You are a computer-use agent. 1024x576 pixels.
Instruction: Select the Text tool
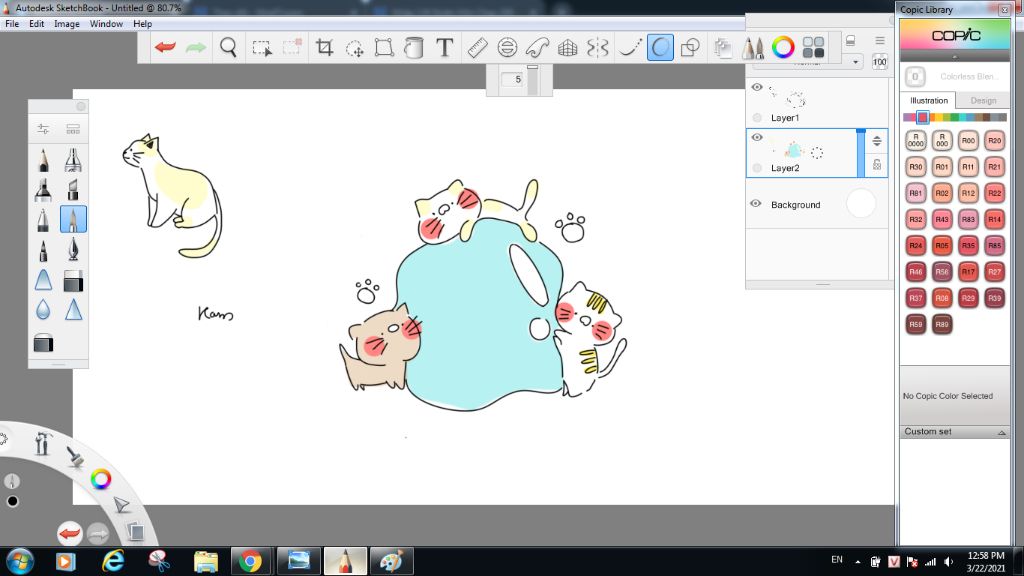444,47
